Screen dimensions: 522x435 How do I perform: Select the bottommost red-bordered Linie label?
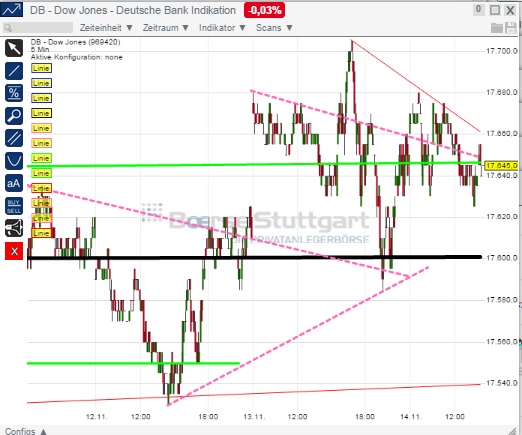[41, 233]
